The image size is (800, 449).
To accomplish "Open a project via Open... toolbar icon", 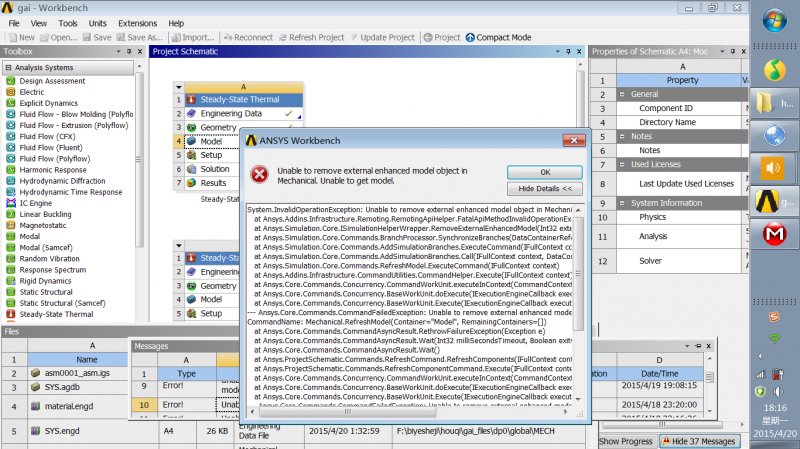I will tap(58, 37).
